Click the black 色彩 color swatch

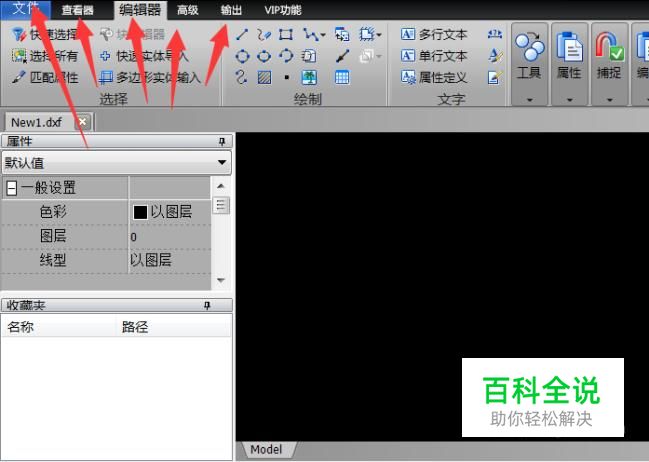coord(140,212)
